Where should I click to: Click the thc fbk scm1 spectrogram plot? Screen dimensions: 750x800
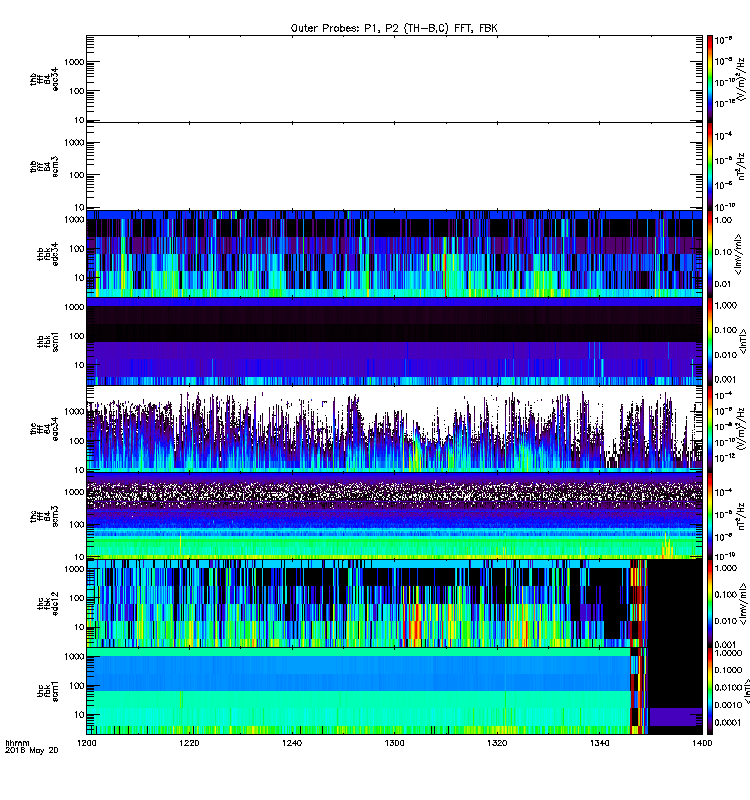[x=394, y=691]
